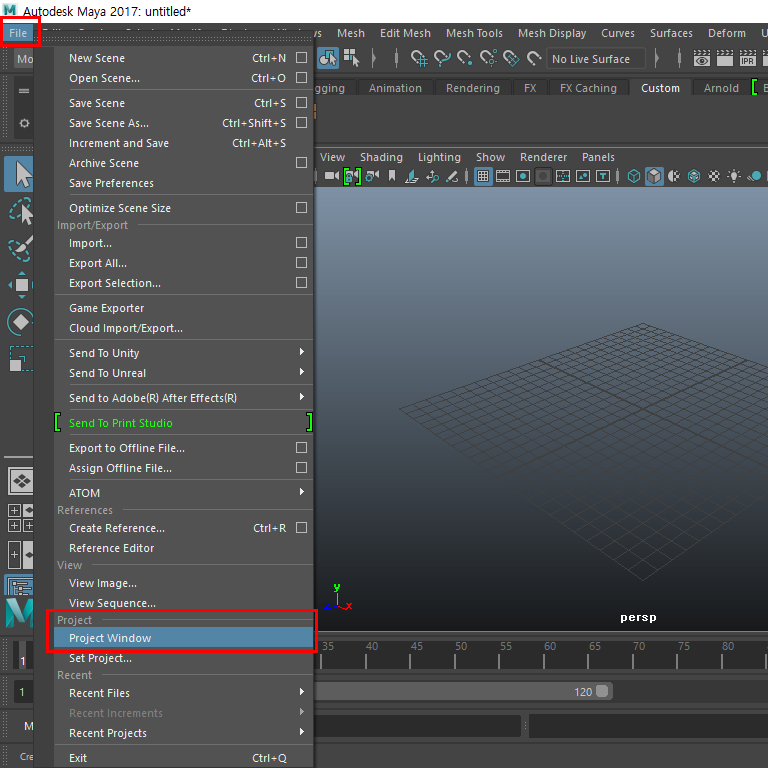The image size is (768, 768).
Task: Collapse toolbar section triangle after No Live Surface
Action: tap(656, 58)
